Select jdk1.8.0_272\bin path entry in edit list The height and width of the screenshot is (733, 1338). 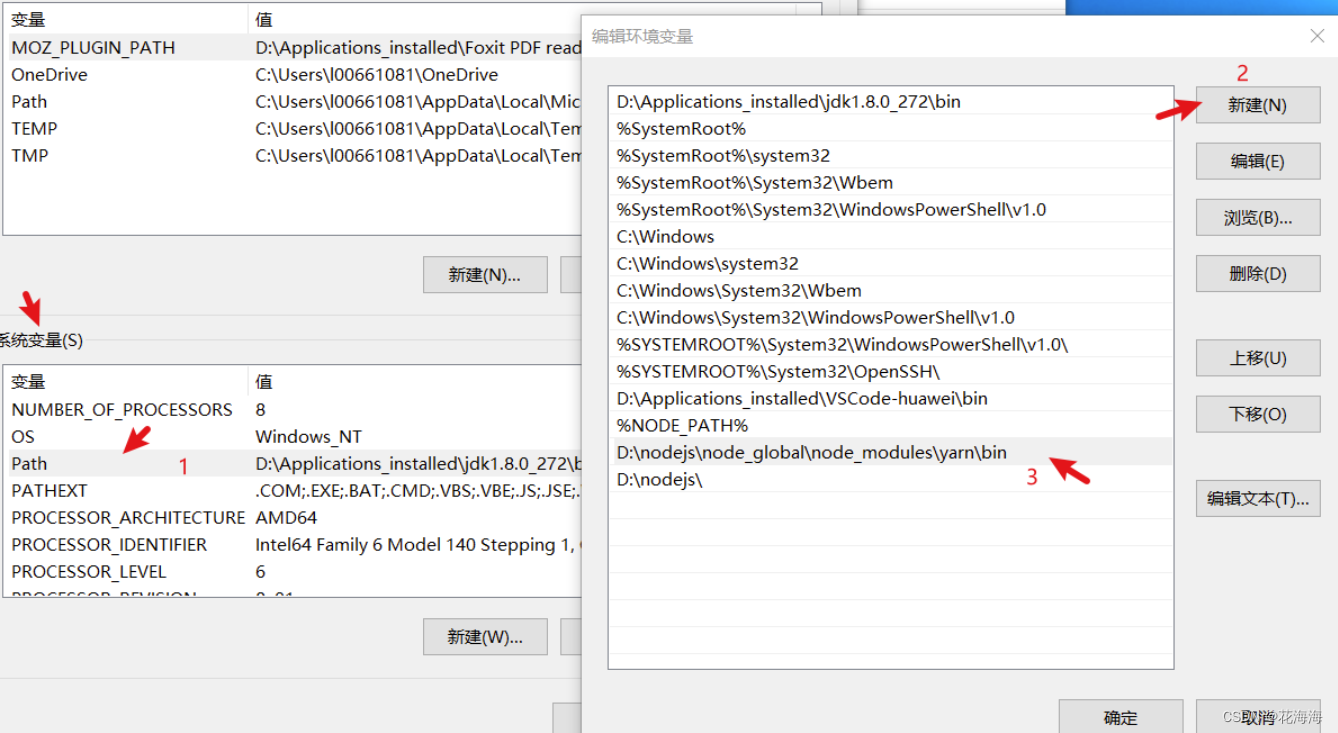890,101
